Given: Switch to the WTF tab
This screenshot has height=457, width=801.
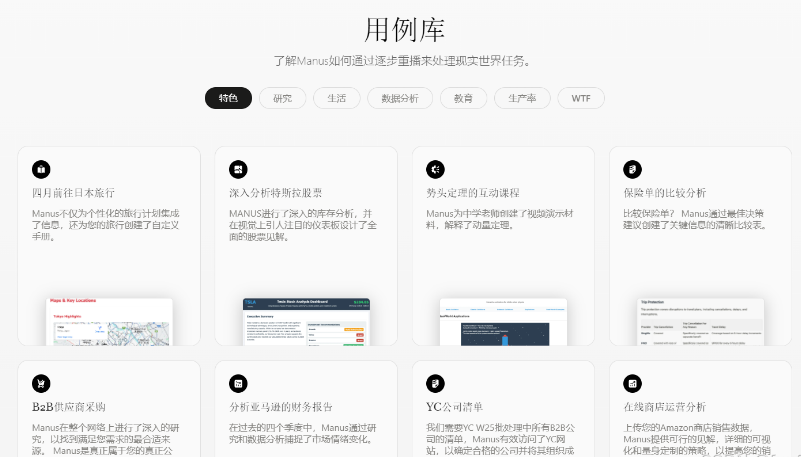Looking at the screenshot, I should tap(581, 98).
